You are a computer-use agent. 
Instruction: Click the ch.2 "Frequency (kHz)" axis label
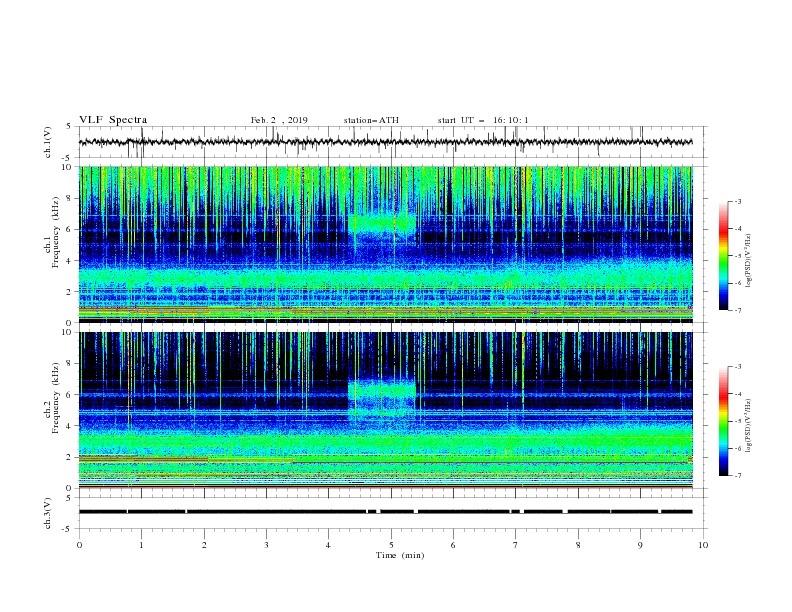coord(56,397)
